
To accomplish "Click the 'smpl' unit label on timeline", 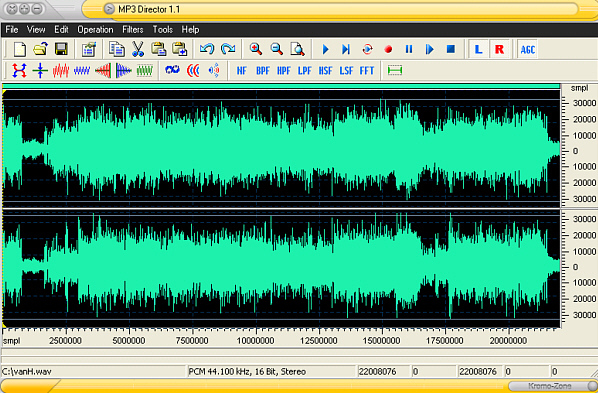I will tap(11, 341).
